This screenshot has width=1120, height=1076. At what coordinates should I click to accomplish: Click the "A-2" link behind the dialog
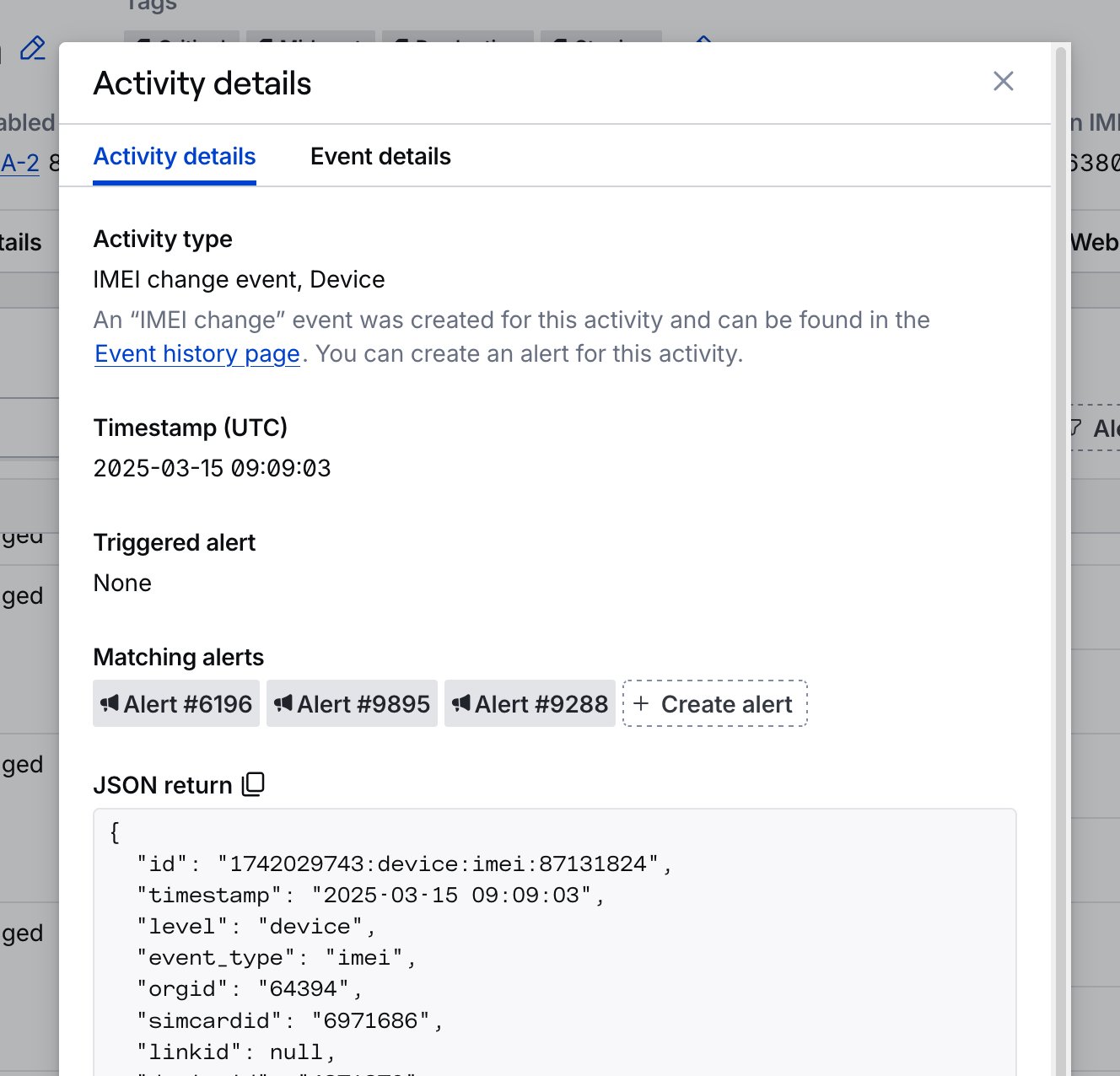click(20, 162)
